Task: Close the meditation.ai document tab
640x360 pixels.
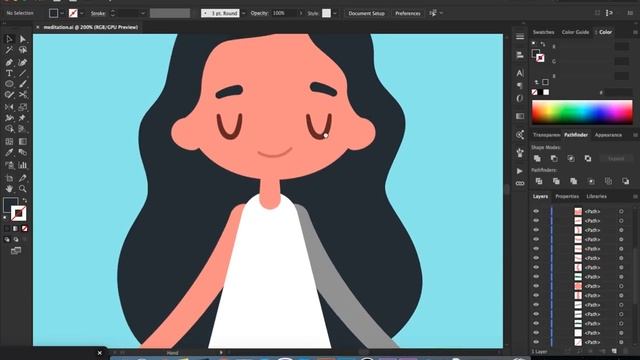Action: tap(38, 27)
